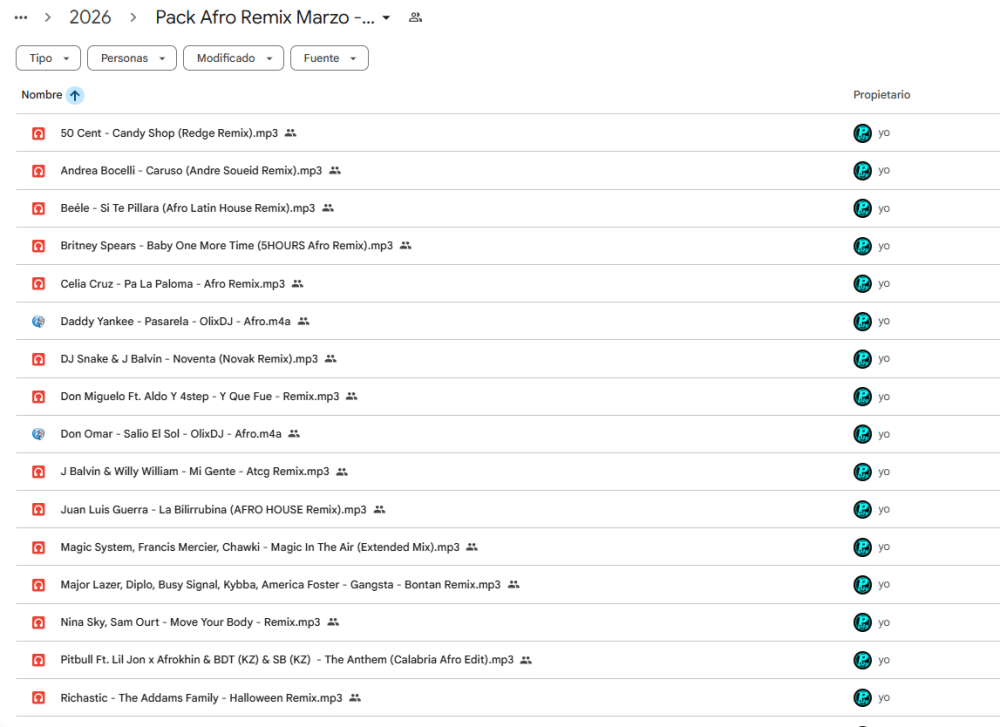Expand the Personas filter dropdown

[132, 58]
